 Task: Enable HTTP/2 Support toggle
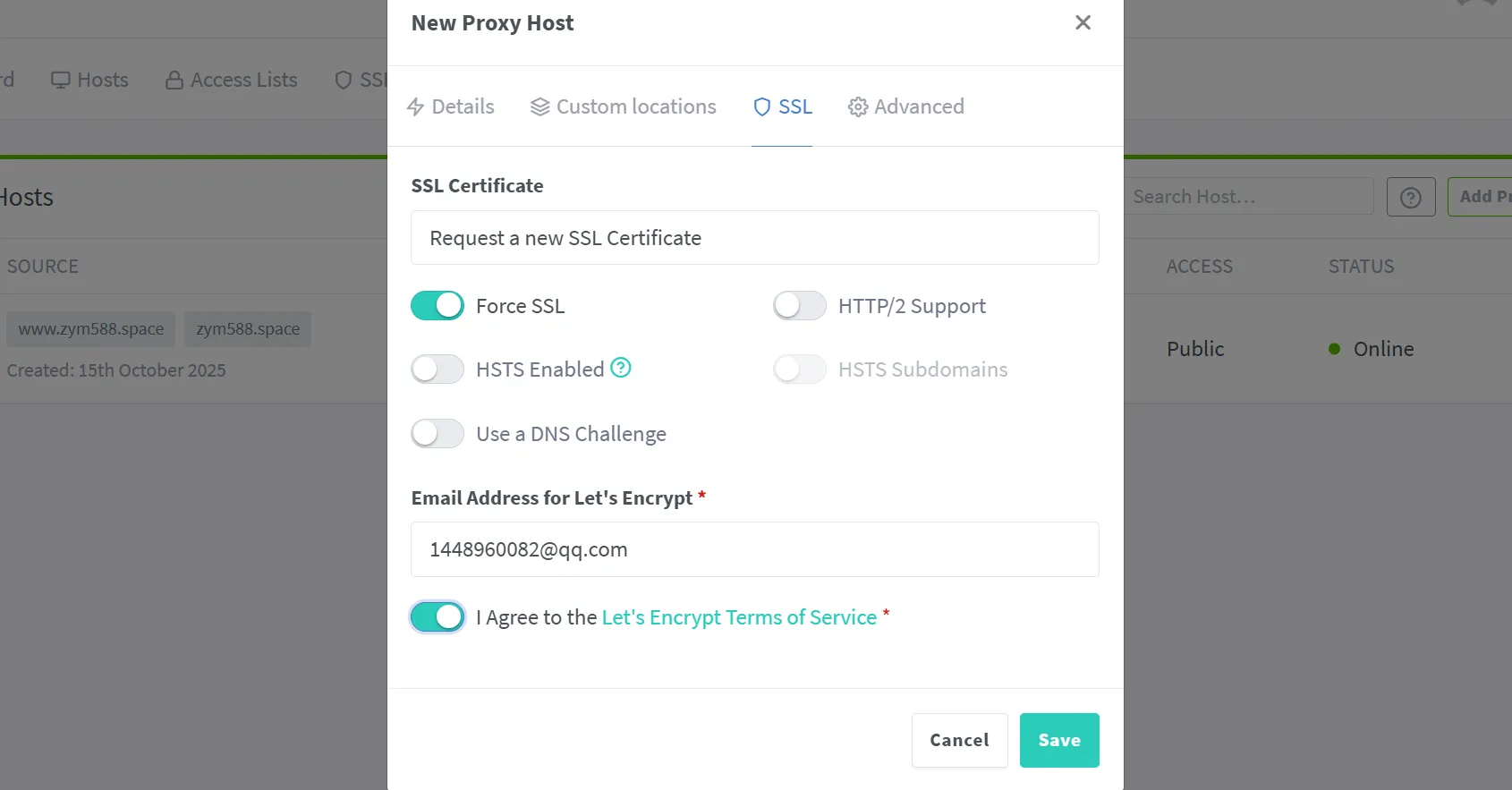pos(800,306)
